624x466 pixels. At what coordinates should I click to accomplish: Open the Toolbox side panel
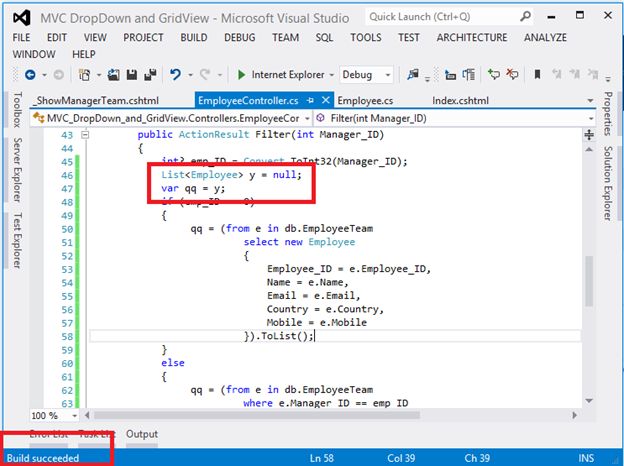[x=17, y=110]
